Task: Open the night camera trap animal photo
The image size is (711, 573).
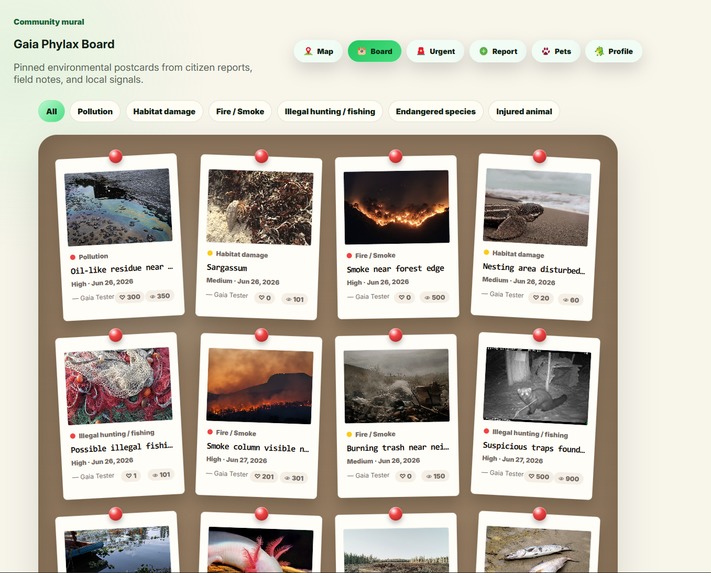Action: click(537, 386)
